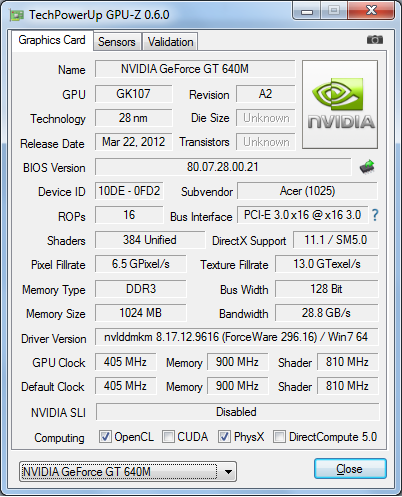Toggle the PhysX checkbox
The image size is (402, 497).
pyautogui.click(x=224, y=436)
